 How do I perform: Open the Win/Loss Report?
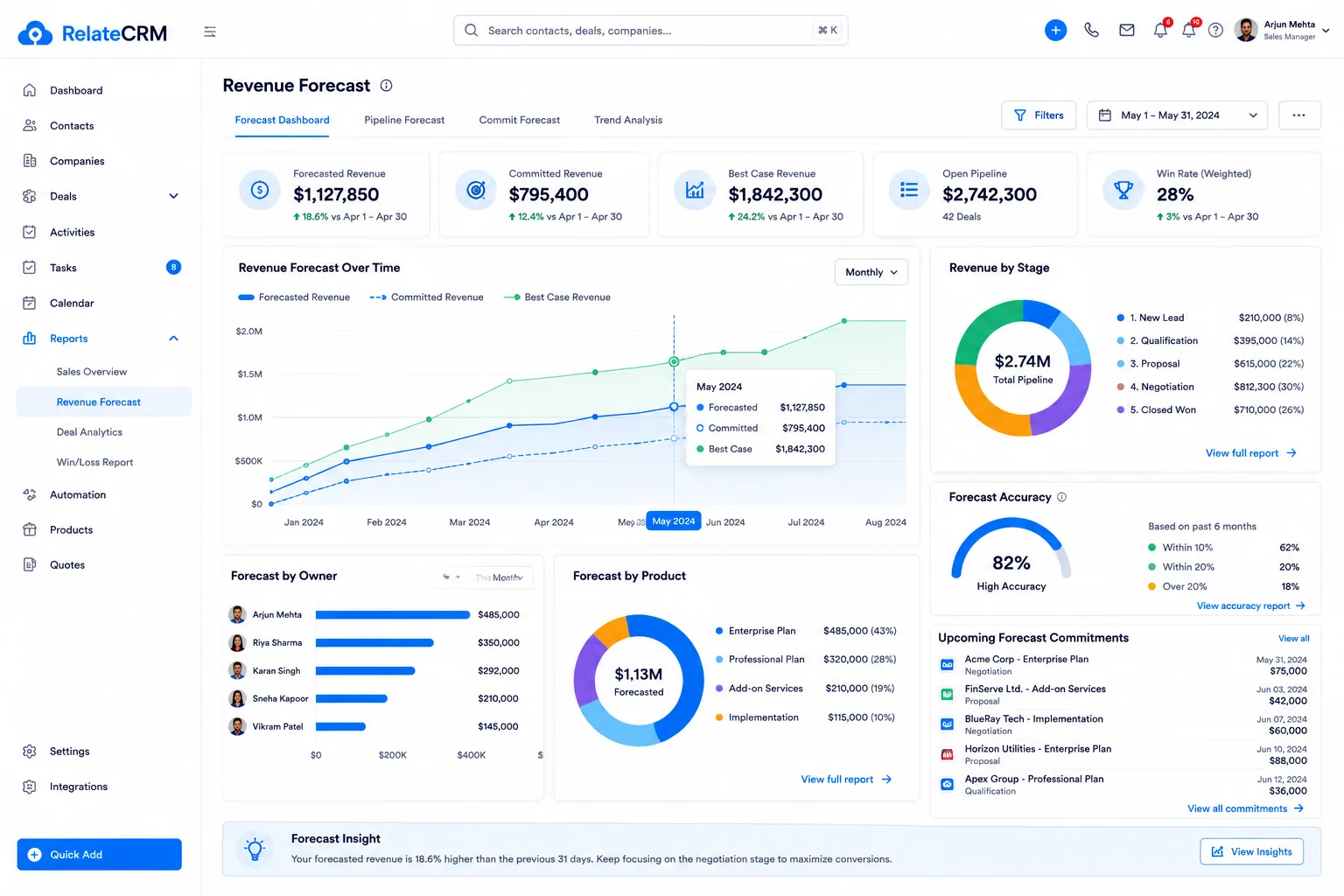pyautogui.click(x=94, y=462)
